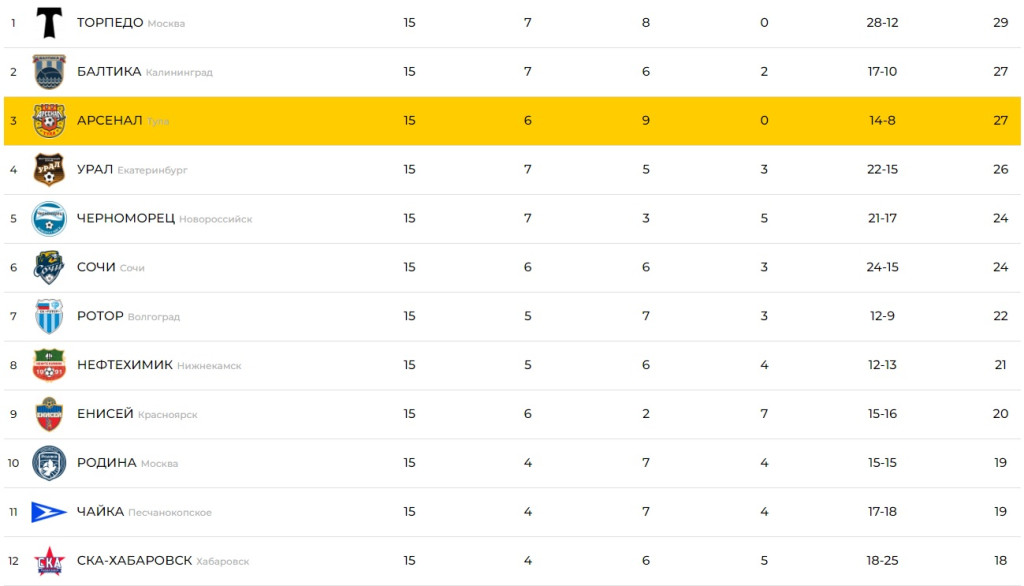The width and height of the screenshot is (1024, 586).
Task: Click the Chernomorets Novorossiysk round logo
Action: pos(49,218)
